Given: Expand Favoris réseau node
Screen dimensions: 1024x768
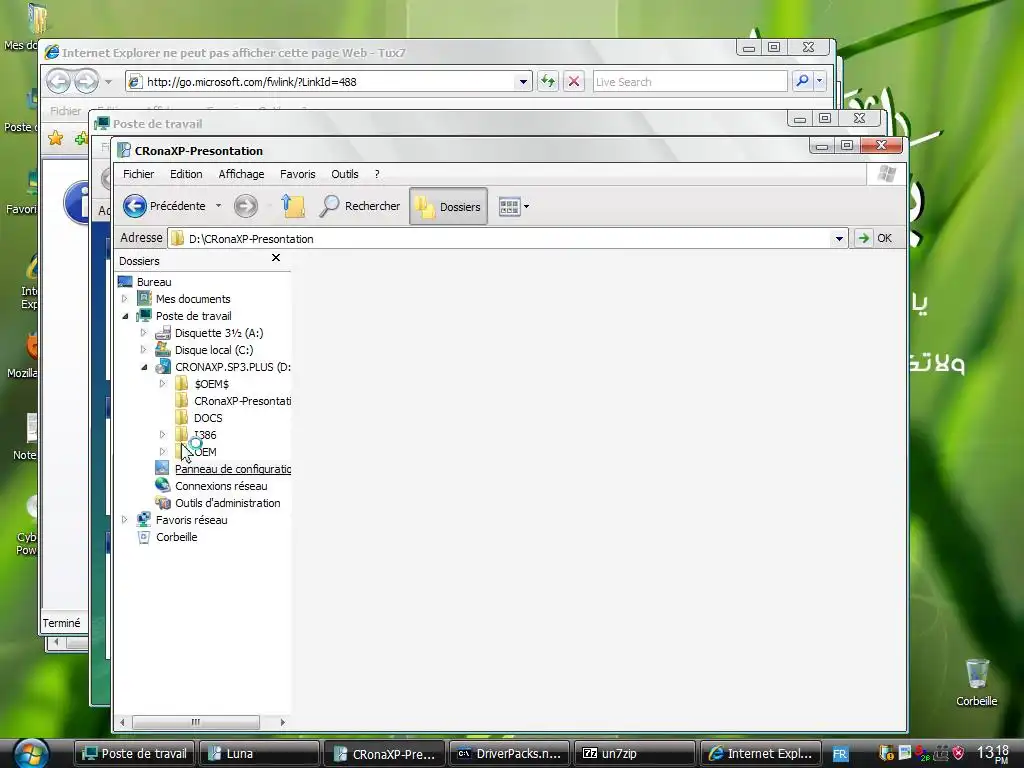Looking at the screenshot, I should (x=125, y=520).
